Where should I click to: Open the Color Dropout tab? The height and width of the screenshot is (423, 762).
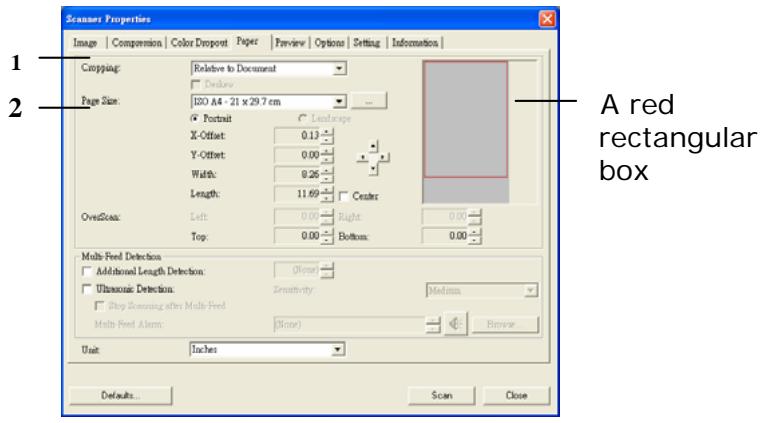pos(199,43)
